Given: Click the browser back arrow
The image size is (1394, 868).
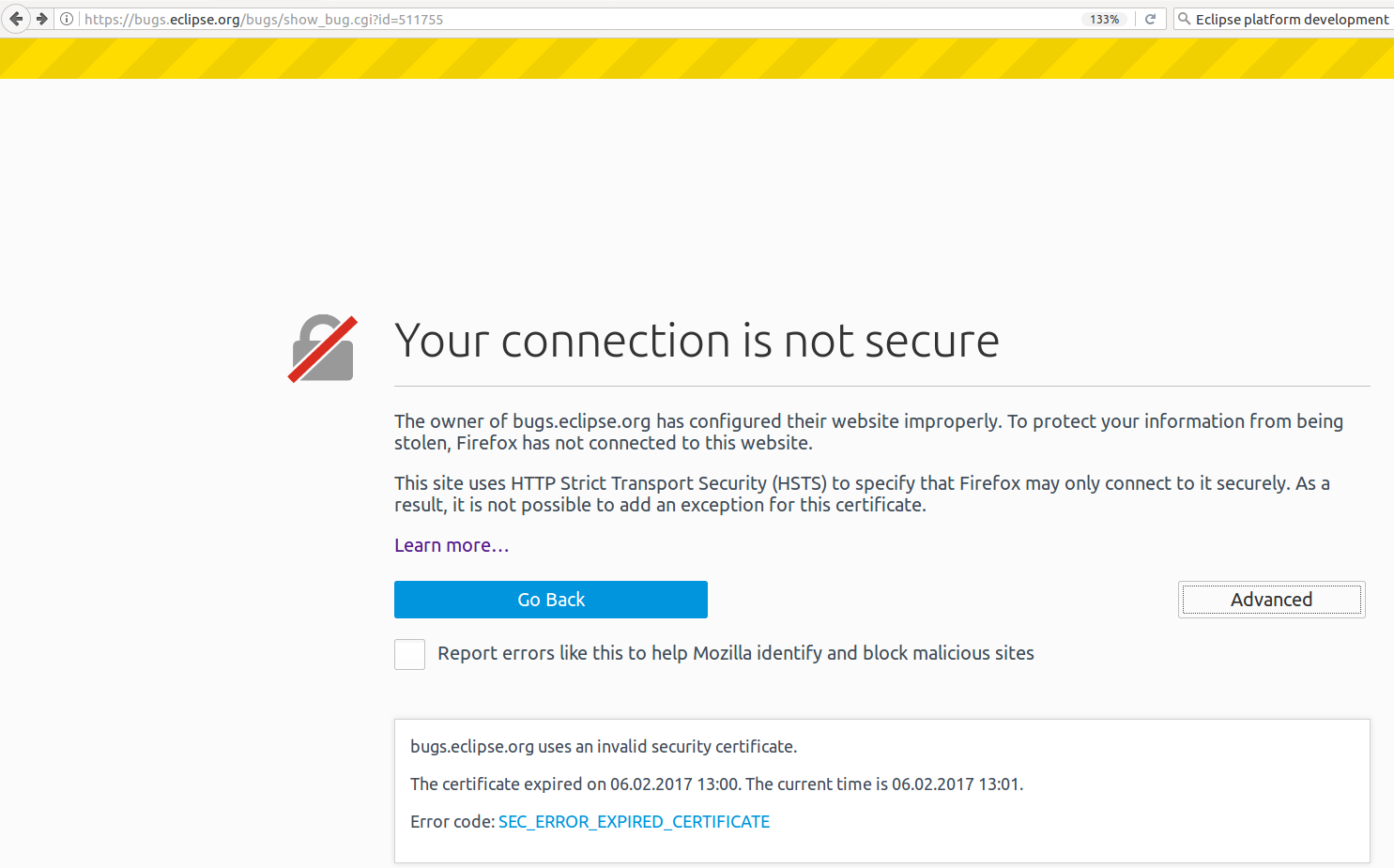Looking at the screenshot, I should 16,19.
